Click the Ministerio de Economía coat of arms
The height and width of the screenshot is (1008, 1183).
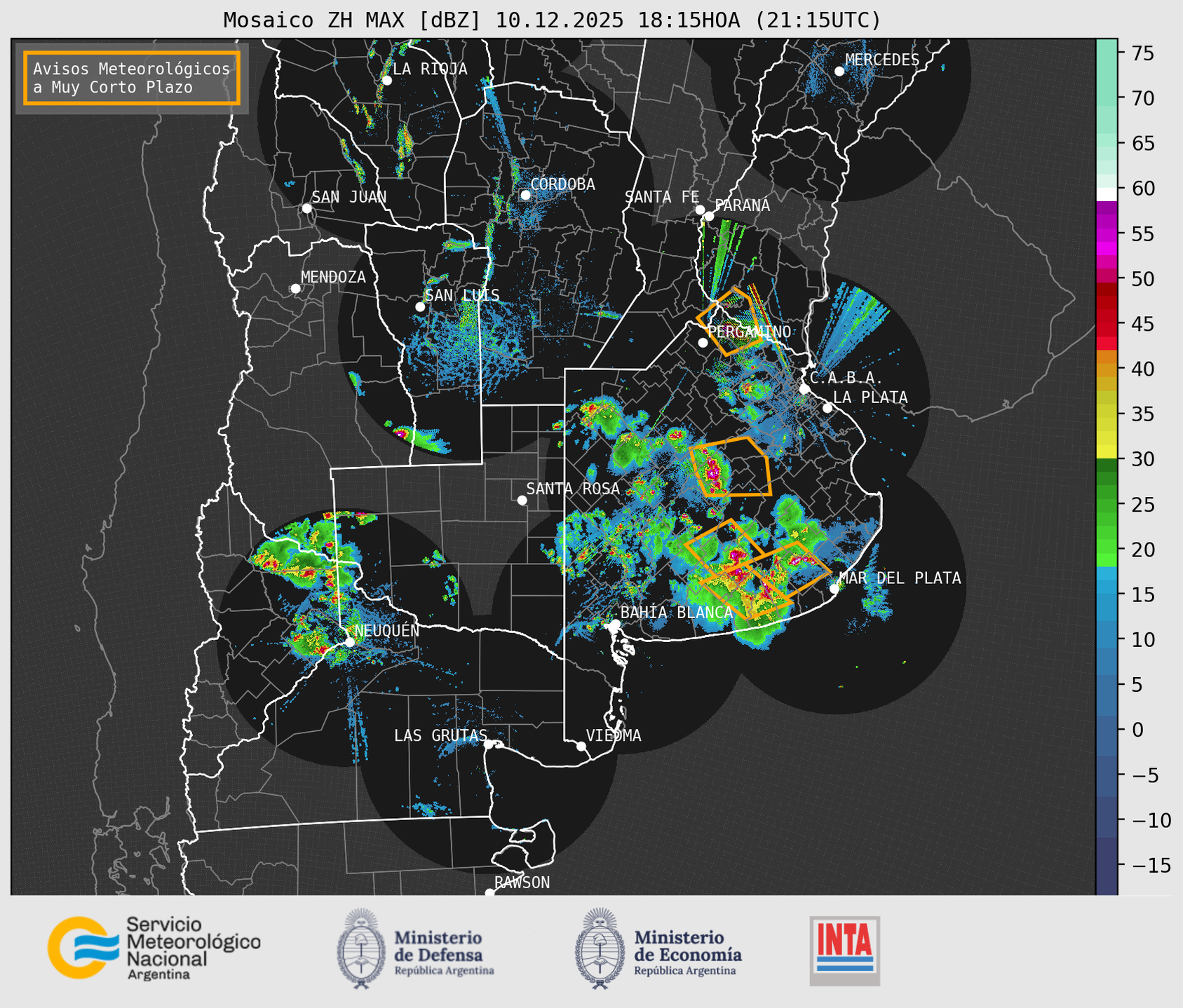click(600, 948)
